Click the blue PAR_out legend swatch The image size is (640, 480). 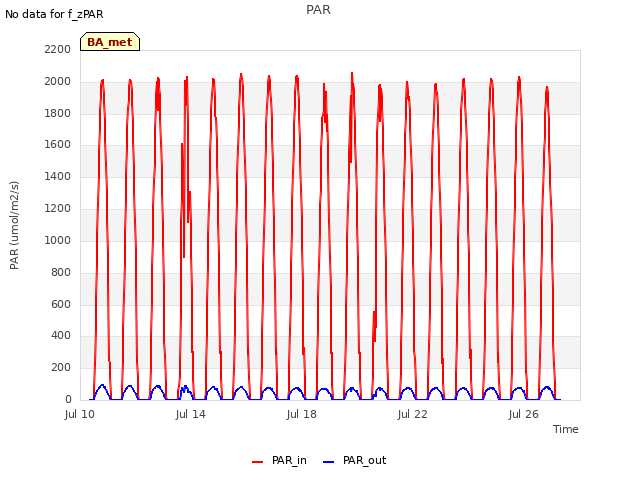click(329, 462)
